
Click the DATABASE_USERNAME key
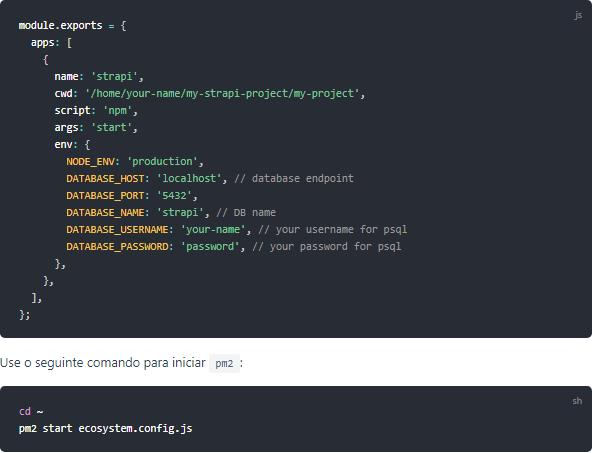coord(117,230)
